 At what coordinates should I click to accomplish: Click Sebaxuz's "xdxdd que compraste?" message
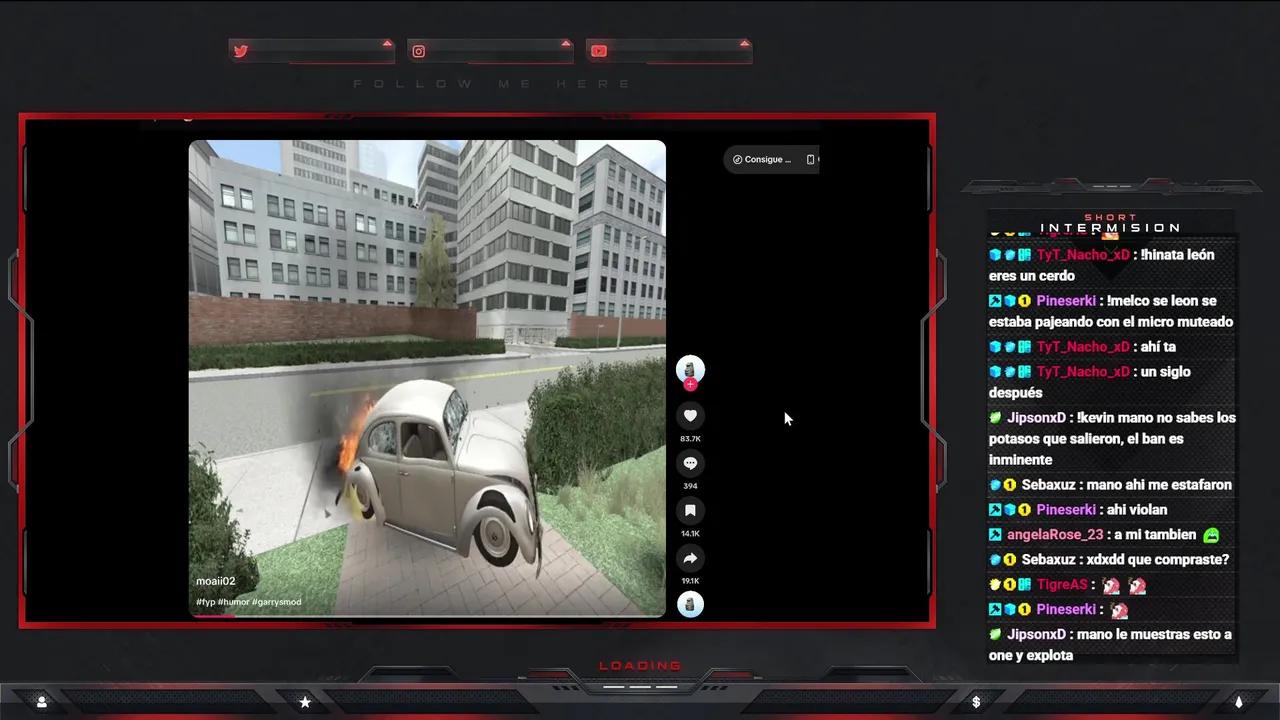(x=1109, y=560)
